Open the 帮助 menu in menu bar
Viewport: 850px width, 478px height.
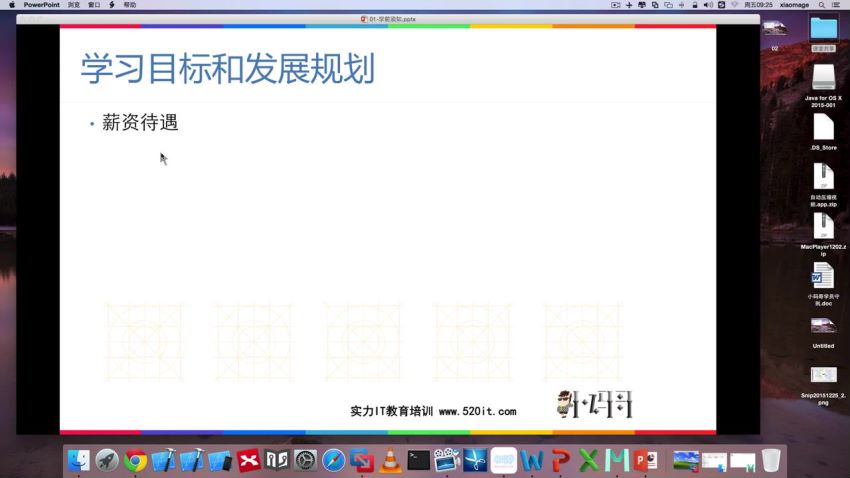tap(130, 5)
